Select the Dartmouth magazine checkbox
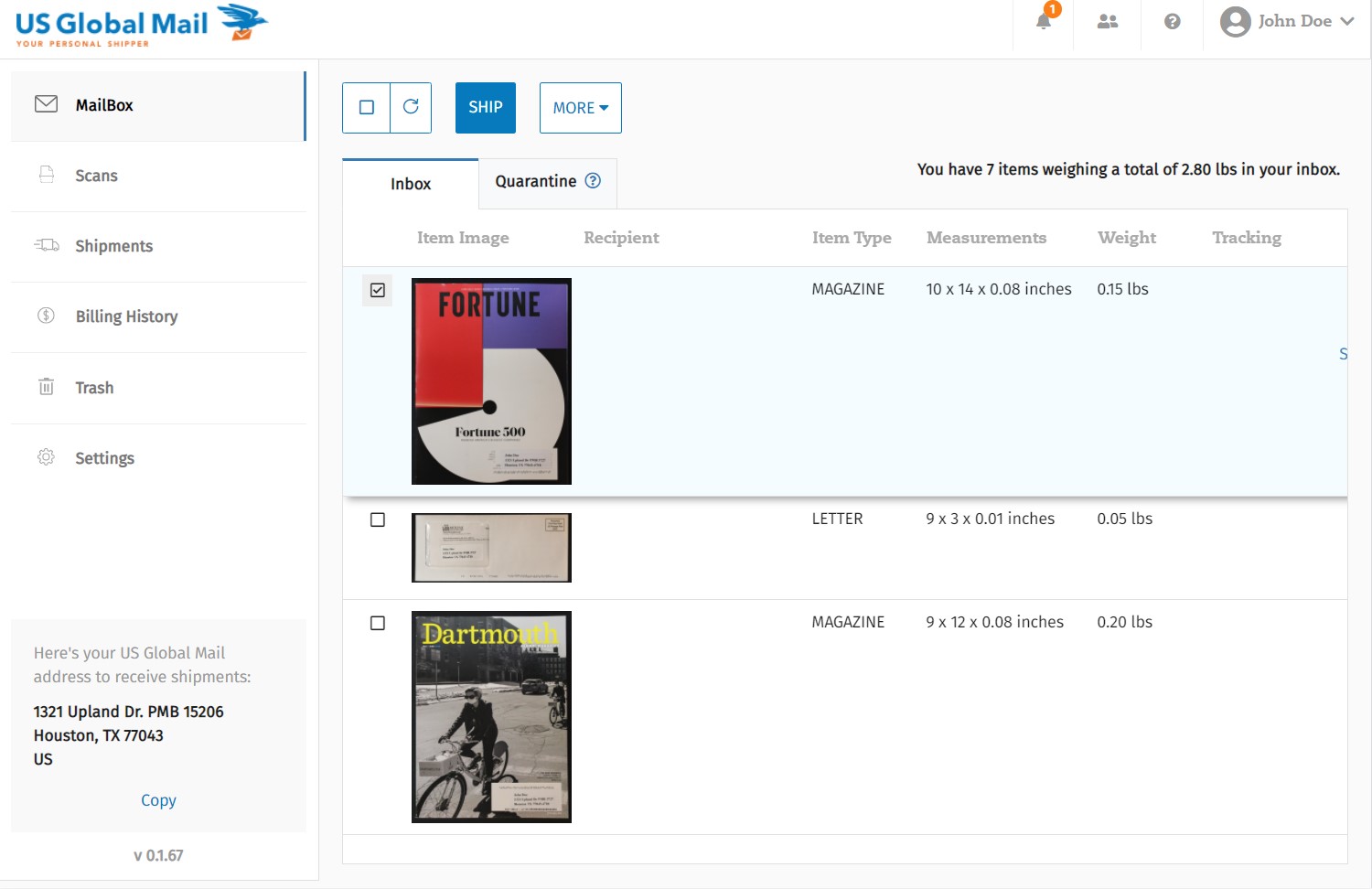 coord(378,623)
